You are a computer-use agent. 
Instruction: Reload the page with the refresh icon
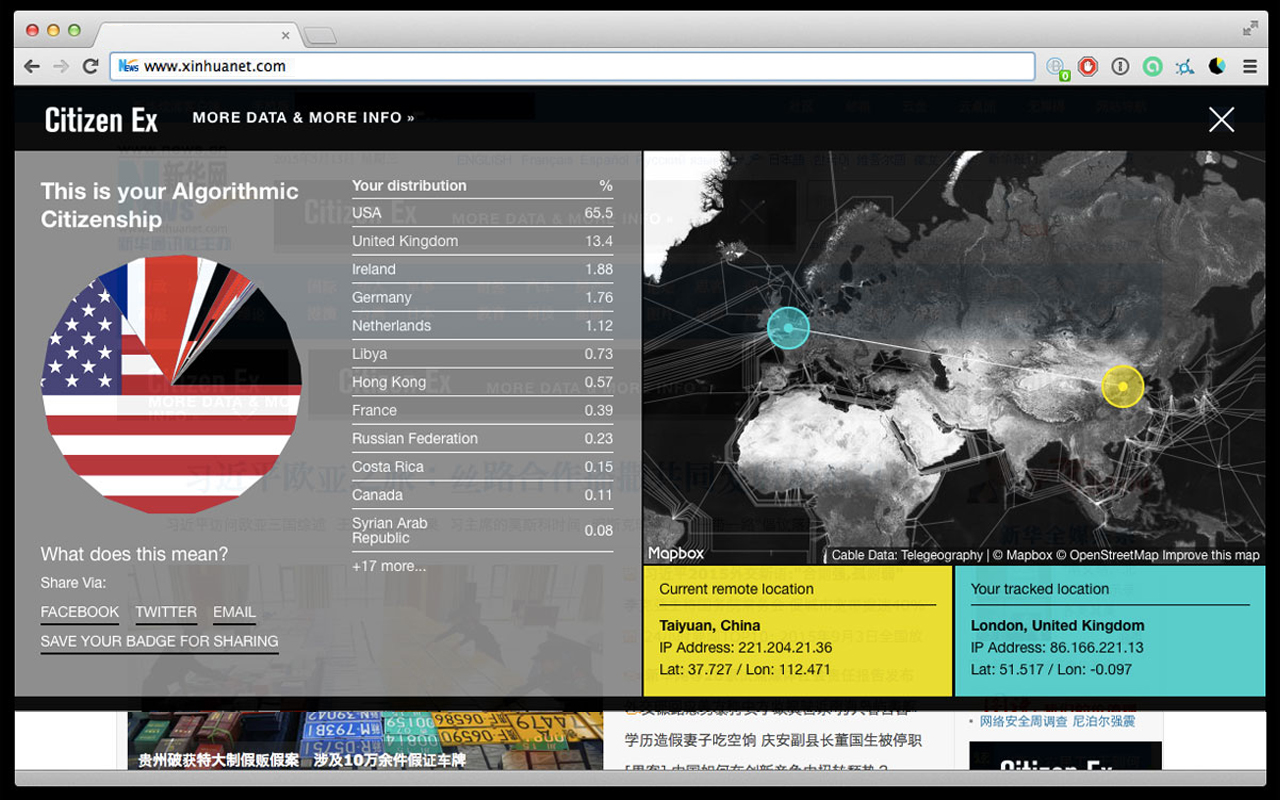click(x=90, y=66)
